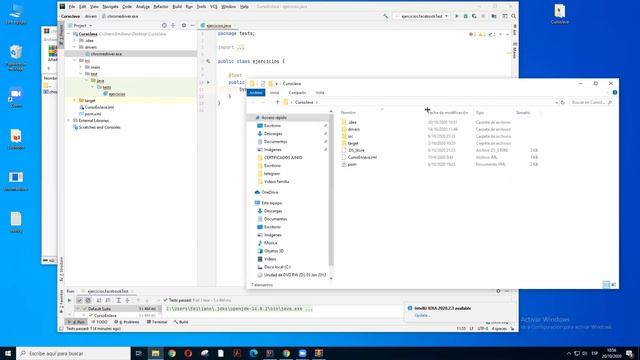The height and width of the screenshot is (360, 640).
Task: Toggle show ignored tests in Run panel
Action: click(x=88, y=300)
